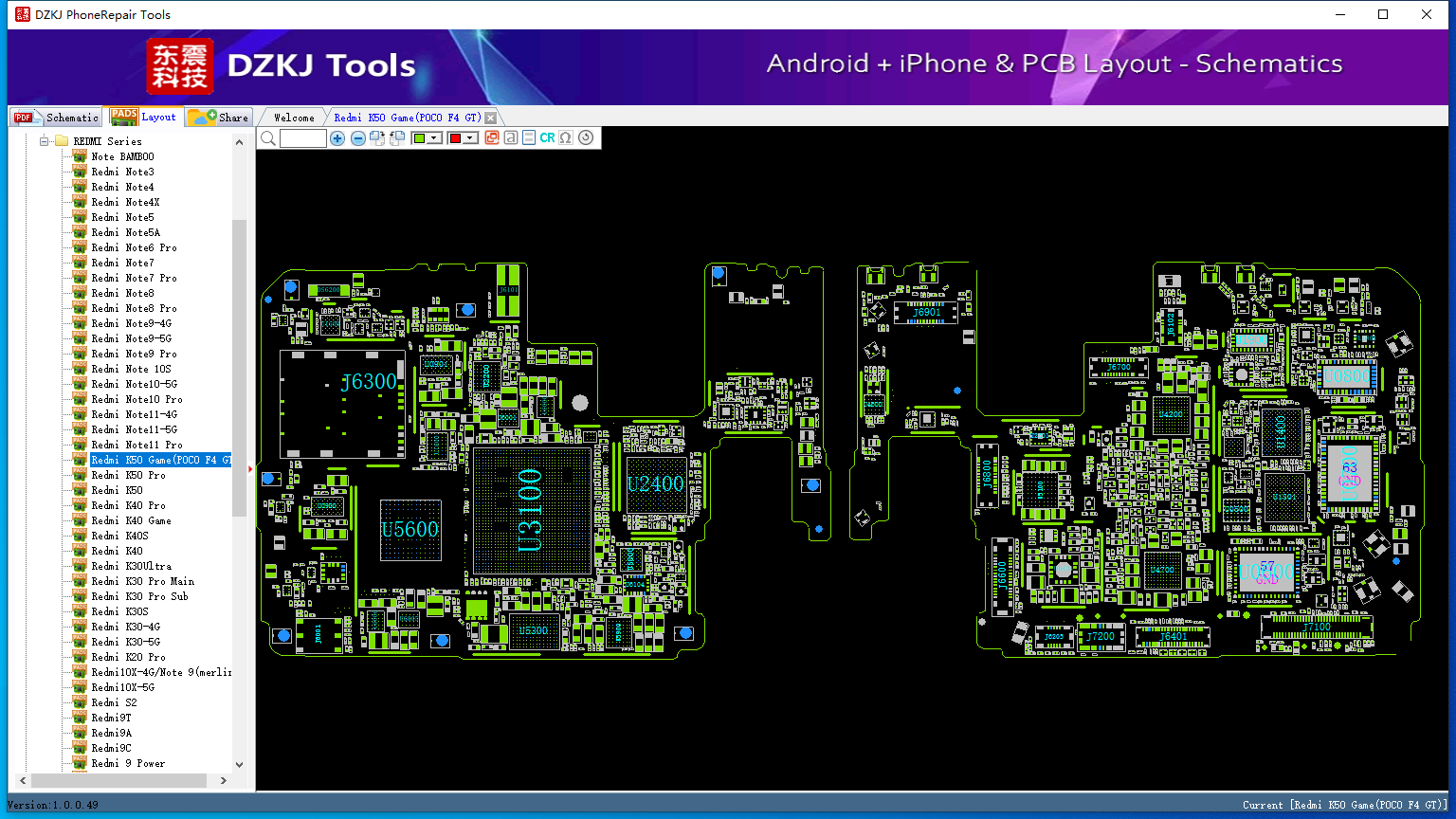The height and width of the screenshot is (819, 1456).
Task: Select Redmi K30 Pro Sub in the tree
Action: pos(140,596)
